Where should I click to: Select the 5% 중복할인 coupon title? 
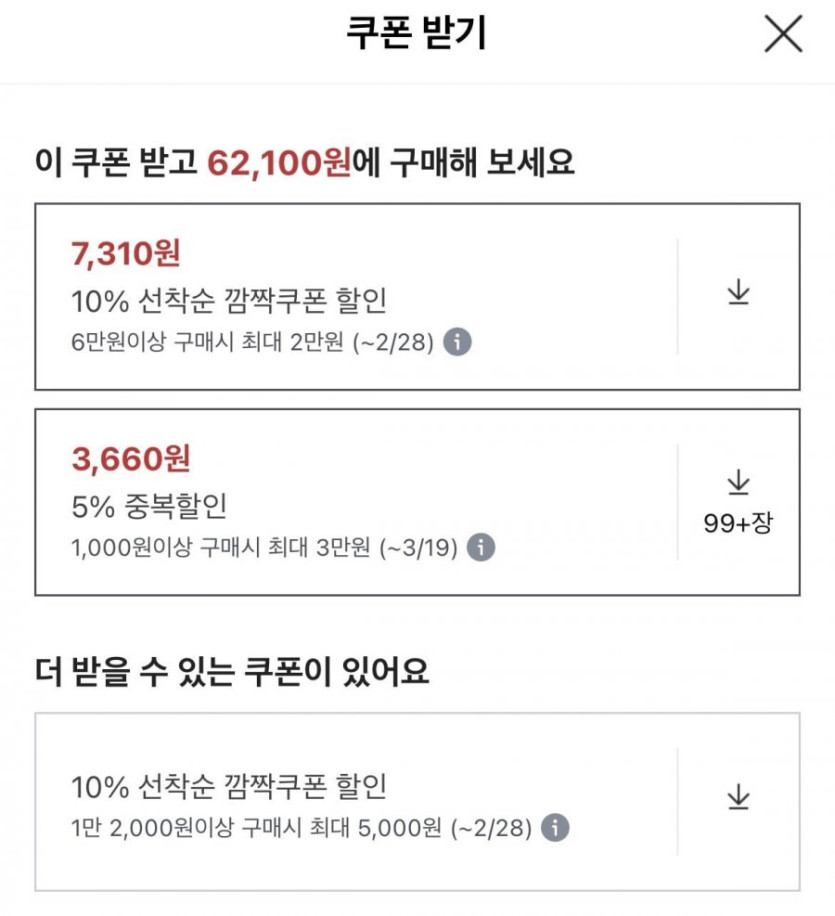pyautogui.click(x=149, y=506)
